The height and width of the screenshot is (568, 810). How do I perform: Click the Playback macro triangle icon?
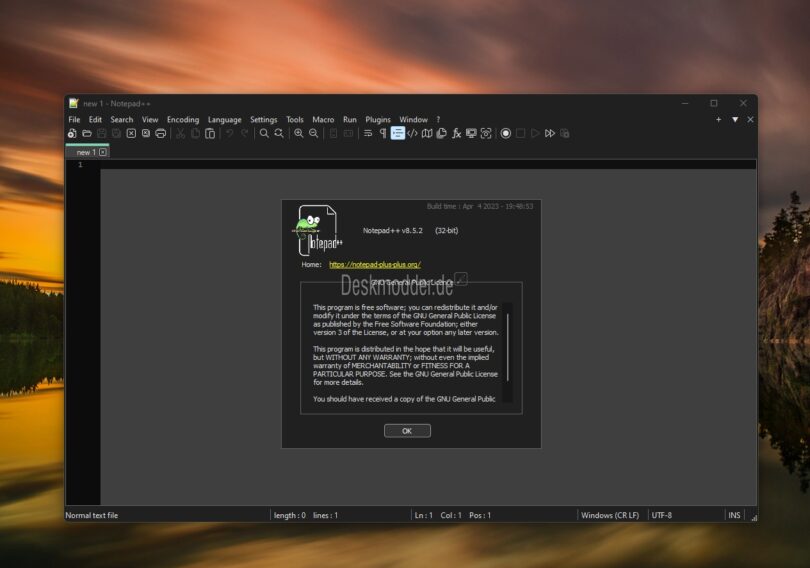535,133
